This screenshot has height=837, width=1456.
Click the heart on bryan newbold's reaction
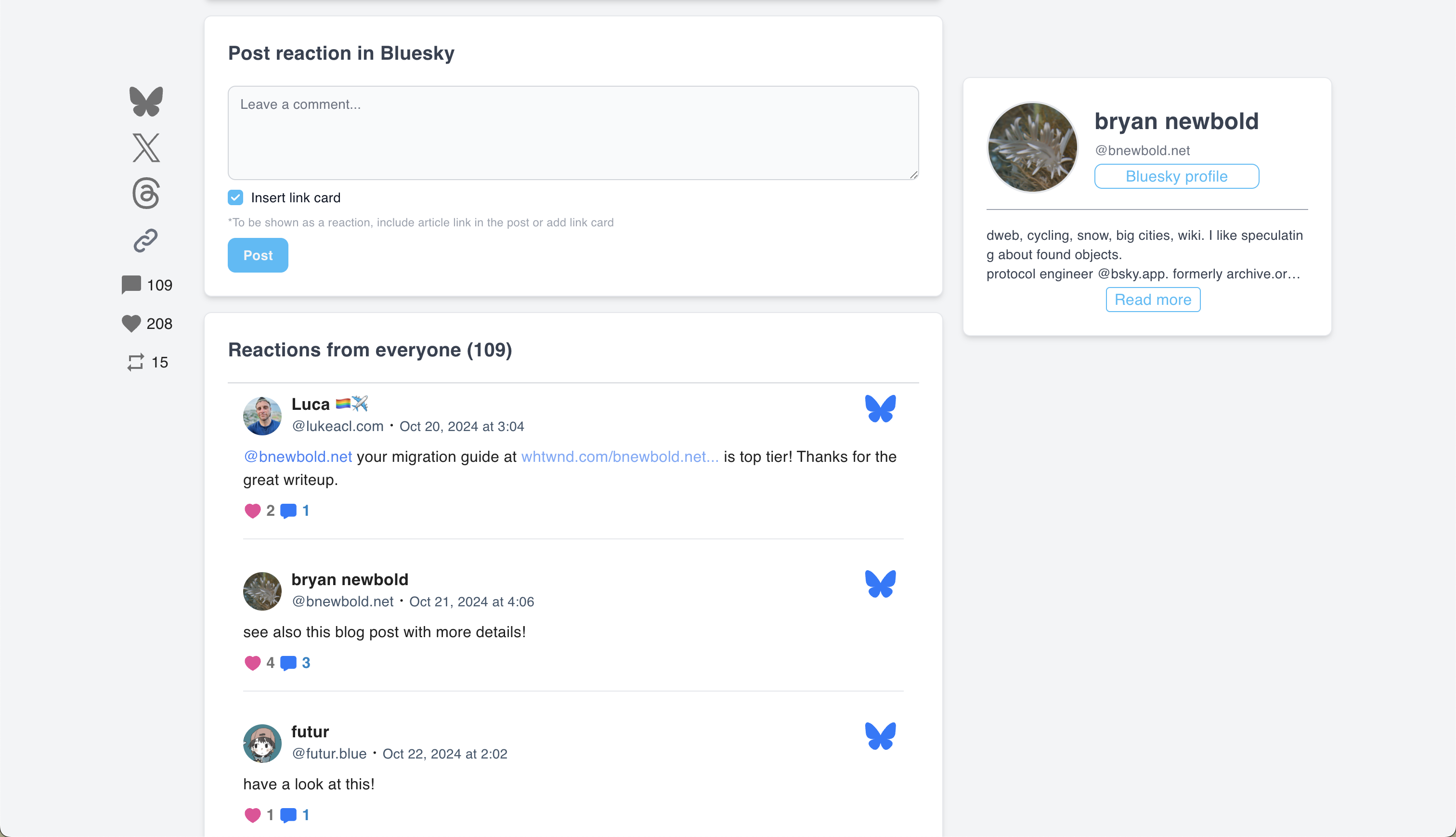click(252, 663)
